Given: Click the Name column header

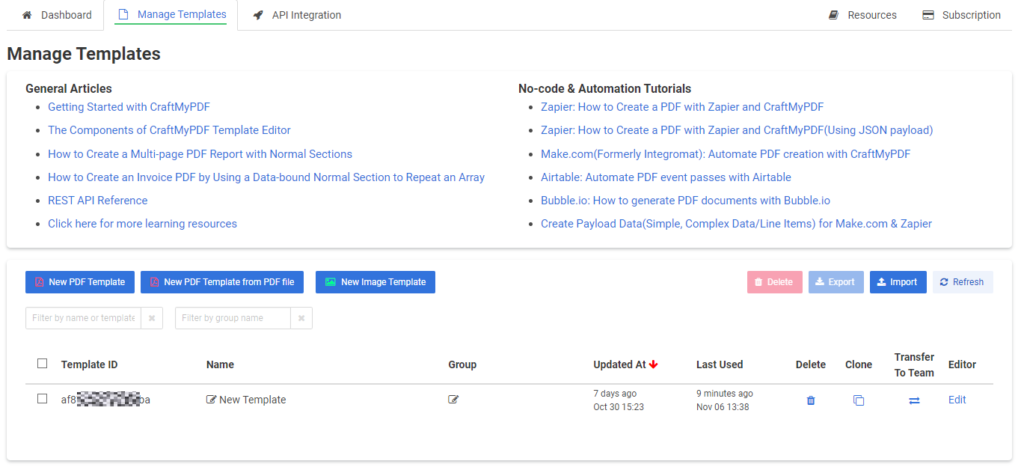Looking at the screenshot, I should point(220,364).
